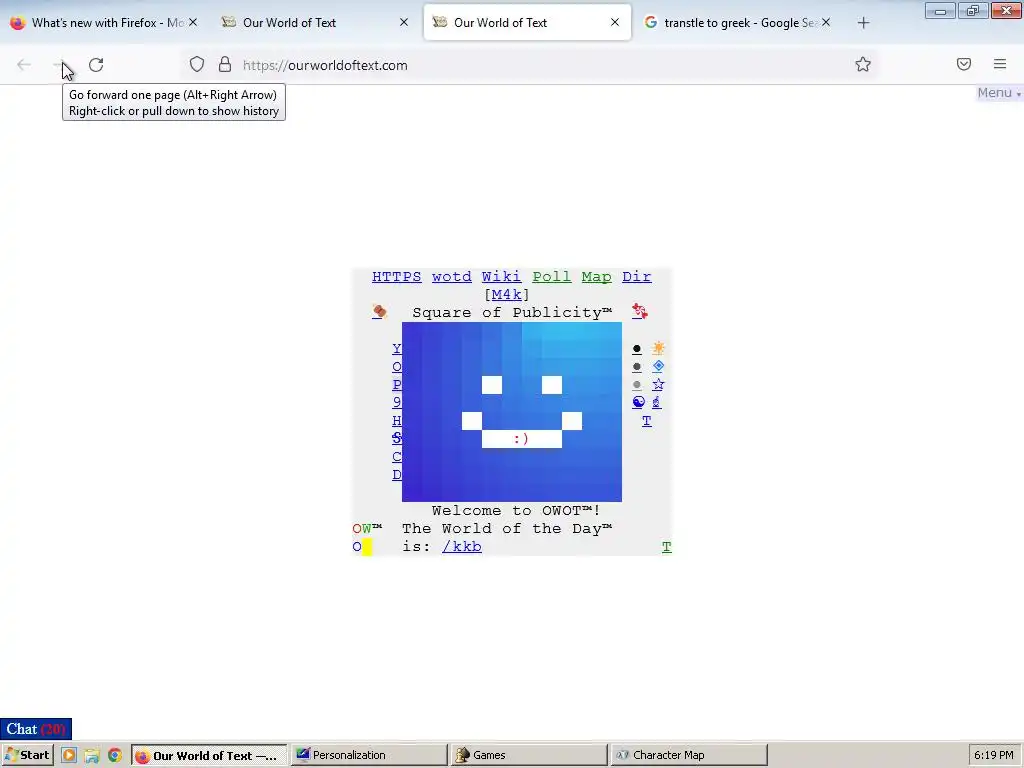1024x768 pixels.
Task: Bookmark this page with the star icon
Action: pyautogui.click(x=863, y=64)
